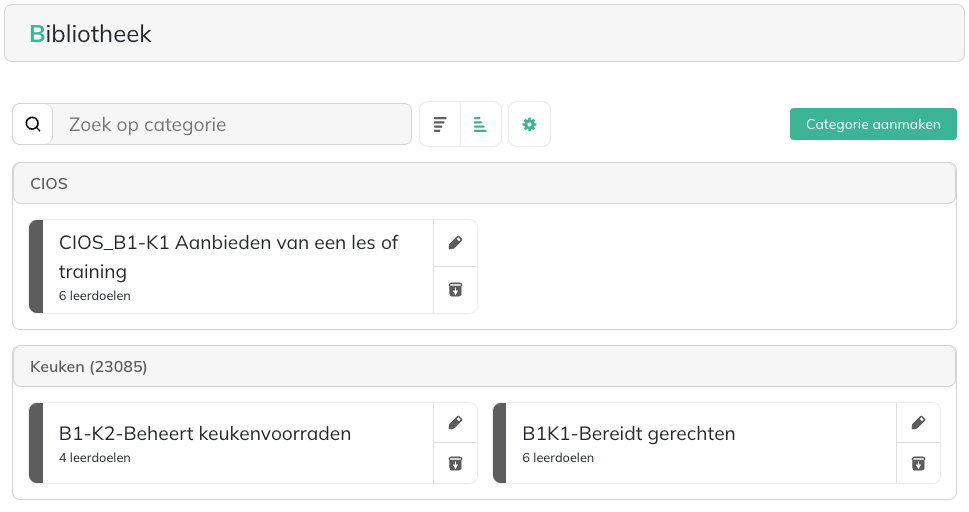Focus the 'Zoek op categorie' search field
The image size is (969, 512).
click(231, 124)
